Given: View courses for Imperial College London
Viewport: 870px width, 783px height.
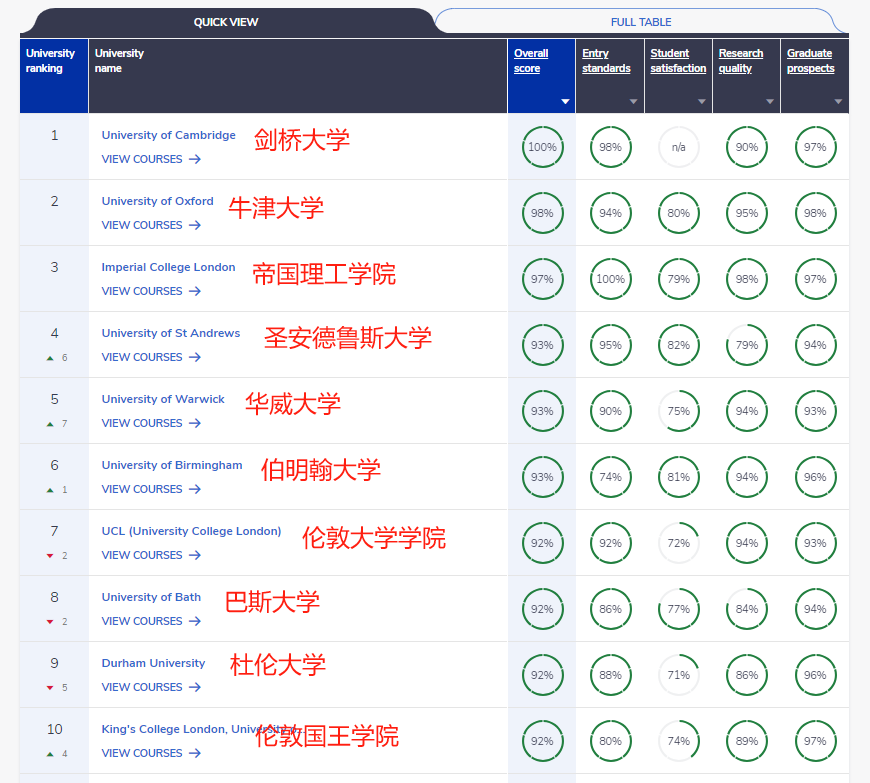Looking at the screenshot, I should [x=151, y=291].
